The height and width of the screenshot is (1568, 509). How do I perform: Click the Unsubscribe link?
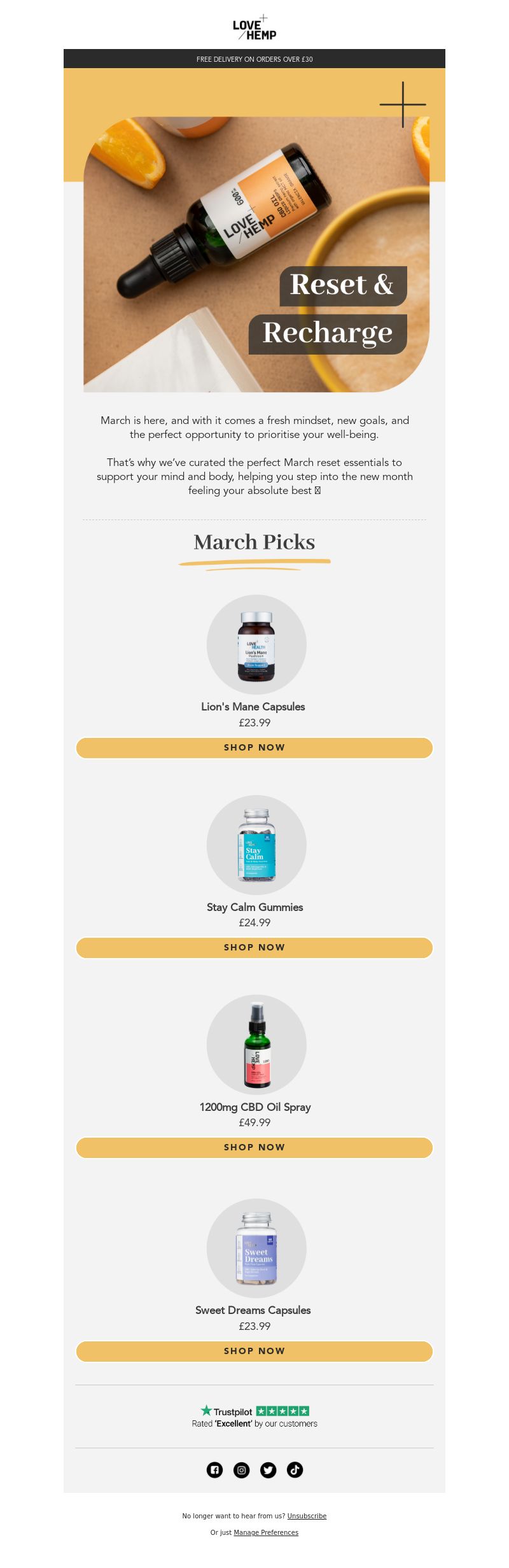point(307,1516)
